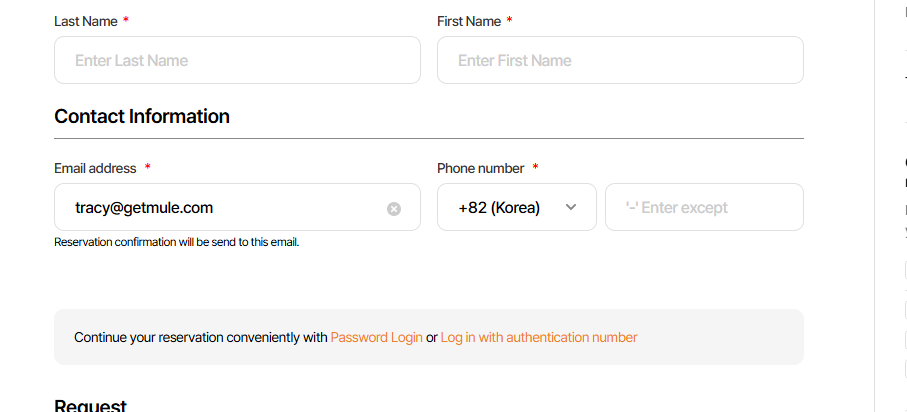Click the Request section heading
This screenshot has height=412, width=907.
[x=90, y=405]
